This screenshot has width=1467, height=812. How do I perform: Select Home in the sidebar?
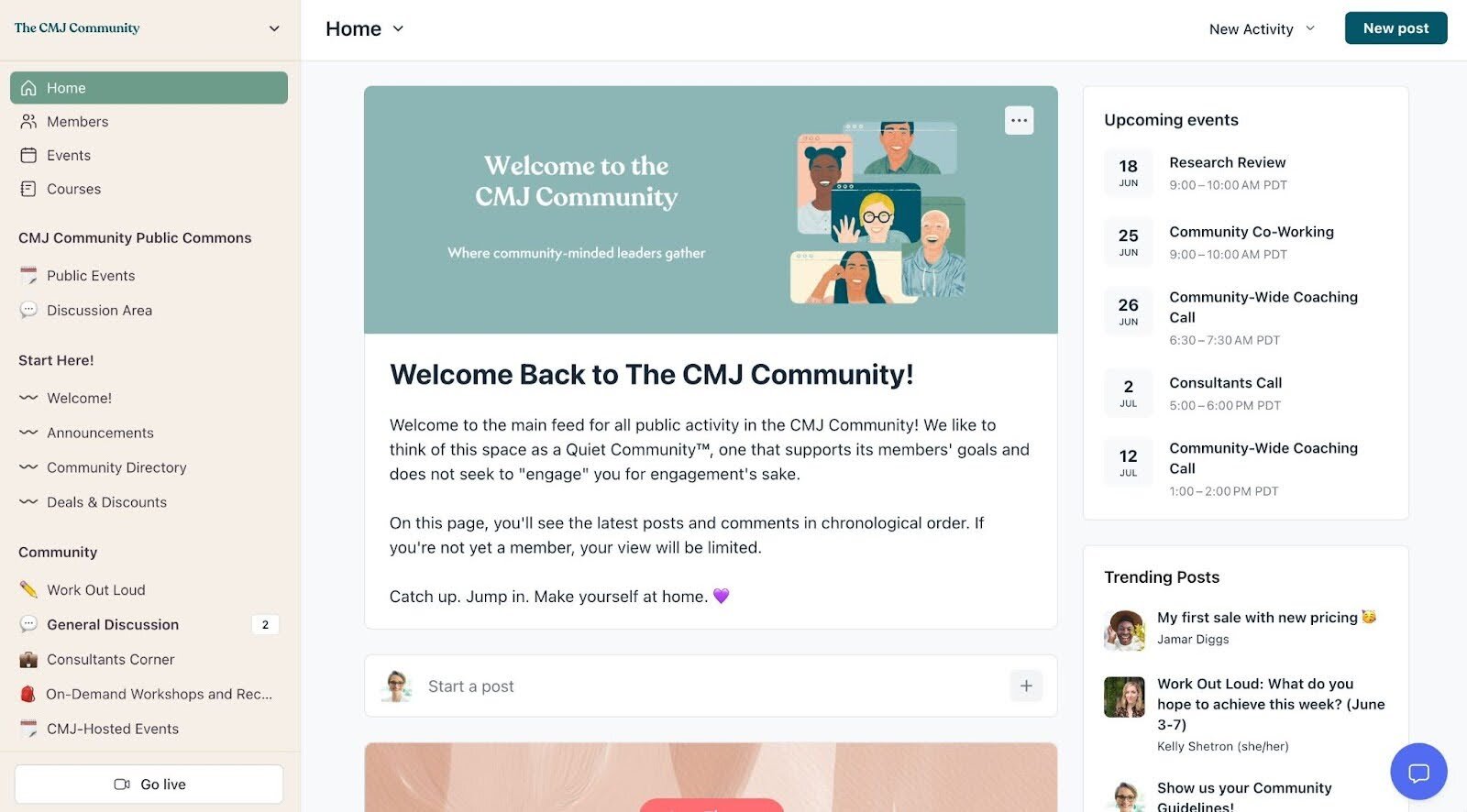tap(149, 88)
